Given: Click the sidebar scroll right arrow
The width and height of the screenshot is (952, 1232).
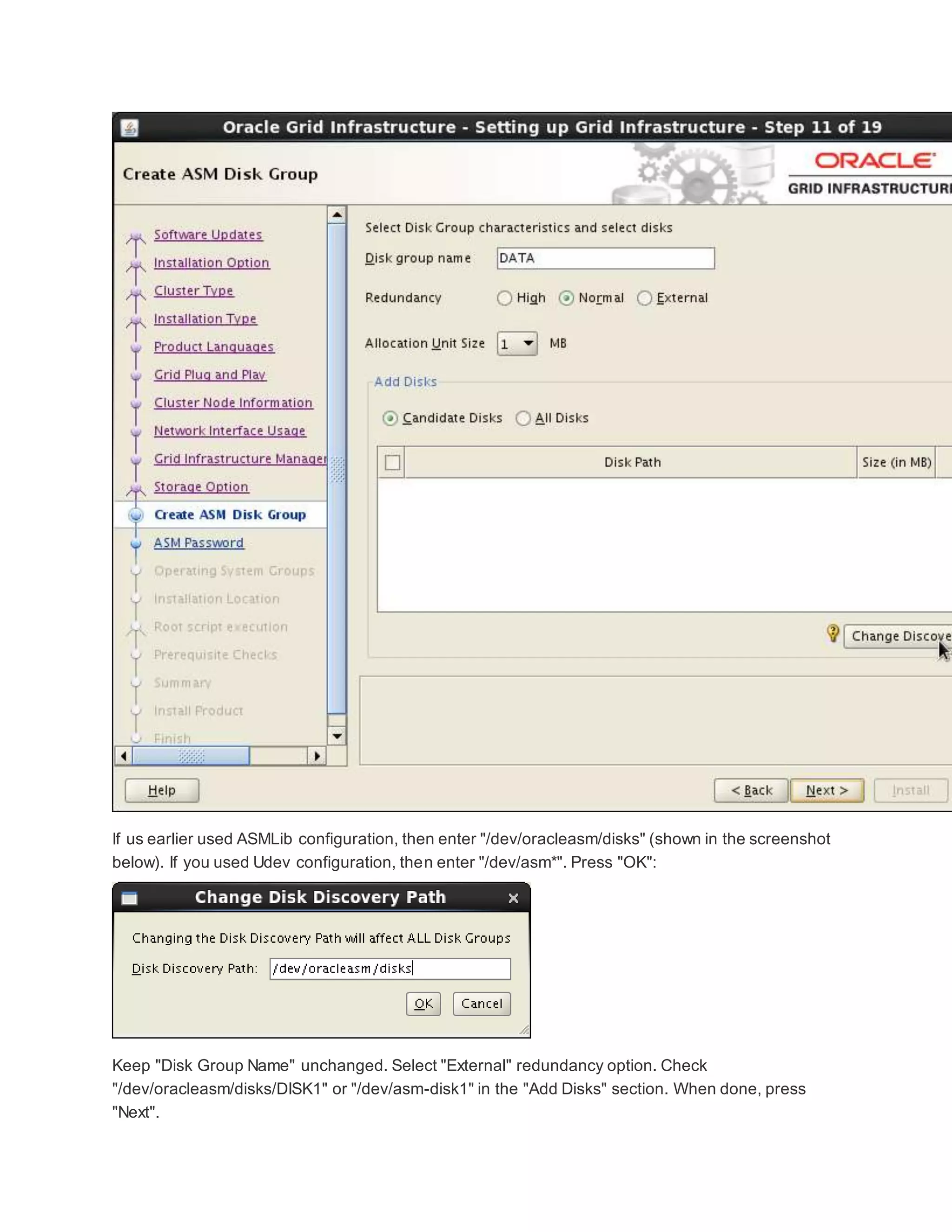Looking at the screenshot, I should point(317,756).
